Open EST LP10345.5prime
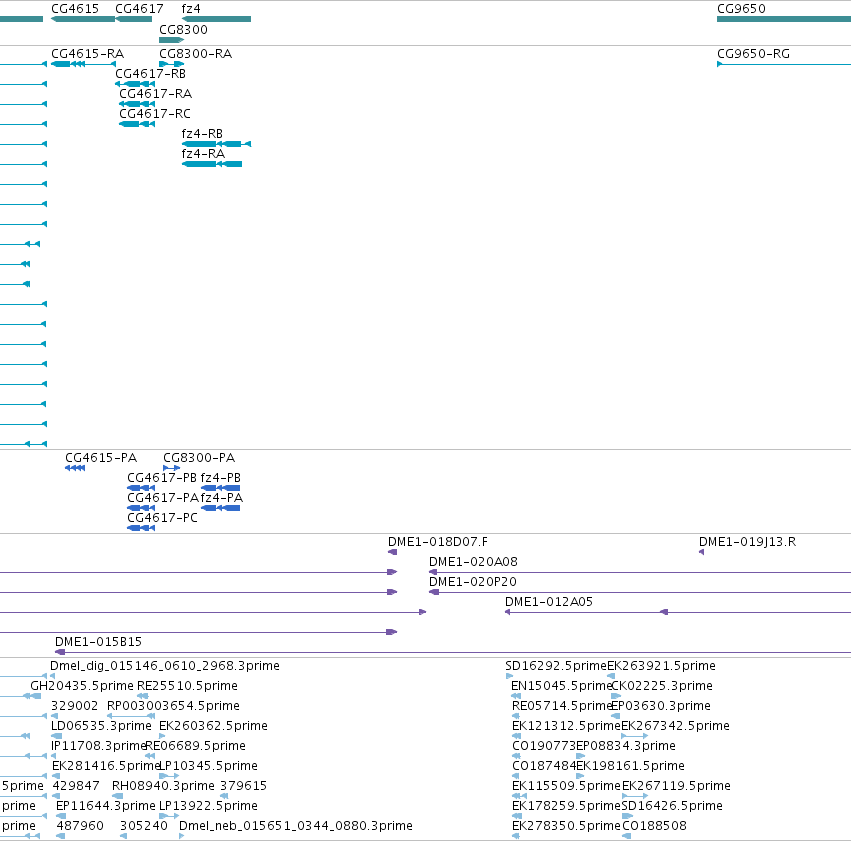 click(208, 766)
